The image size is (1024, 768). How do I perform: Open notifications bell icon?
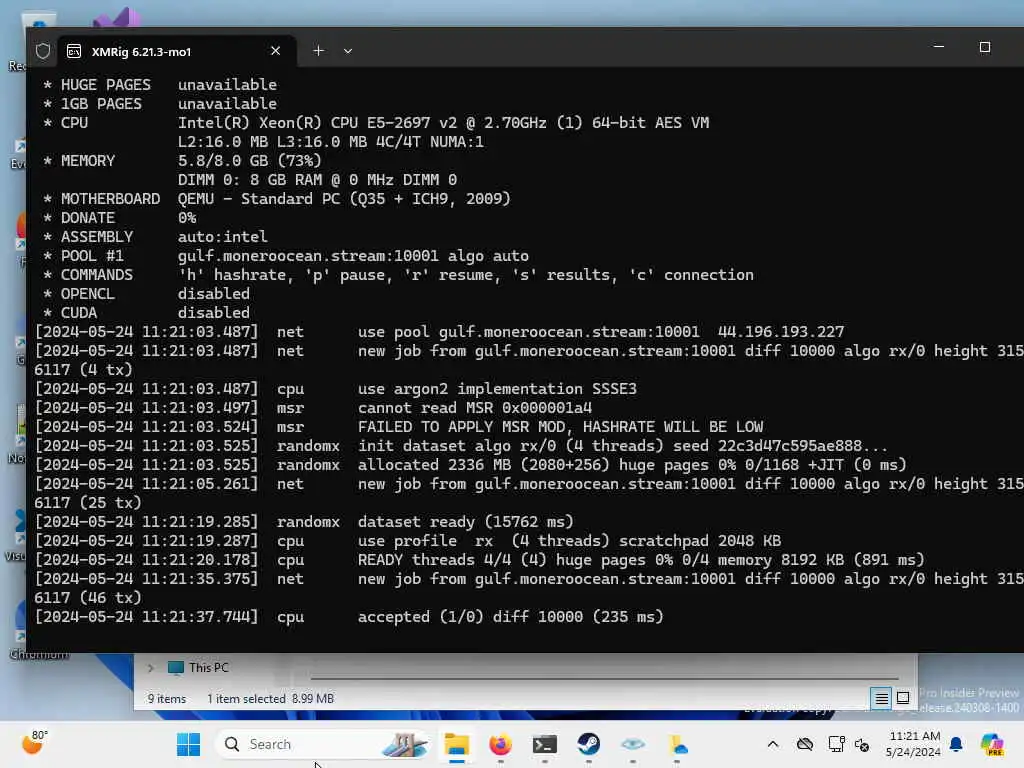[x=956, y=744]
